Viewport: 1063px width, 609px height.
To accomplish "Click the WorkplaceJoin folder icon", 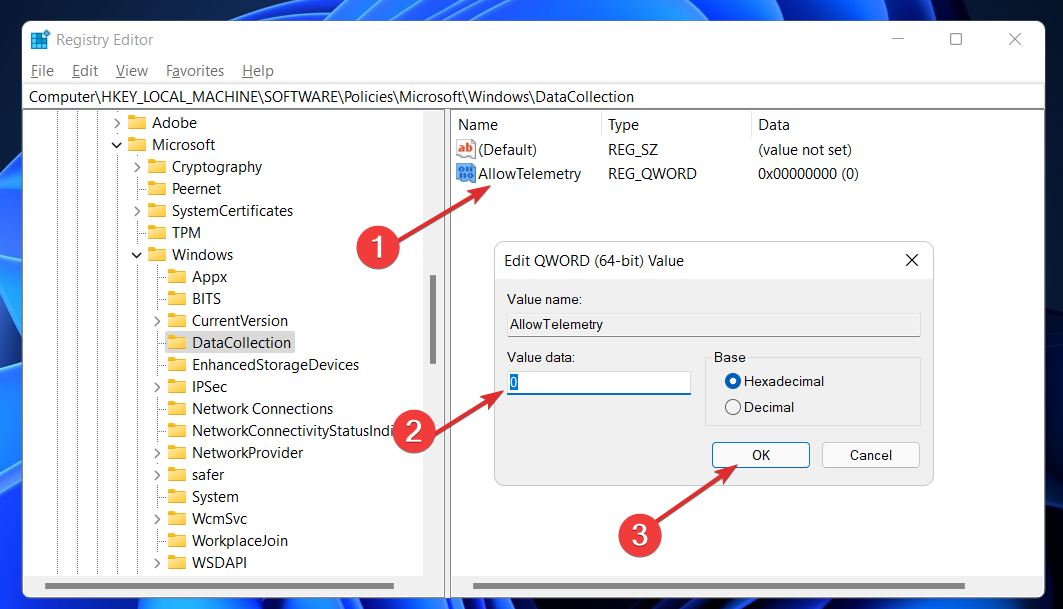I will point(177,541).
